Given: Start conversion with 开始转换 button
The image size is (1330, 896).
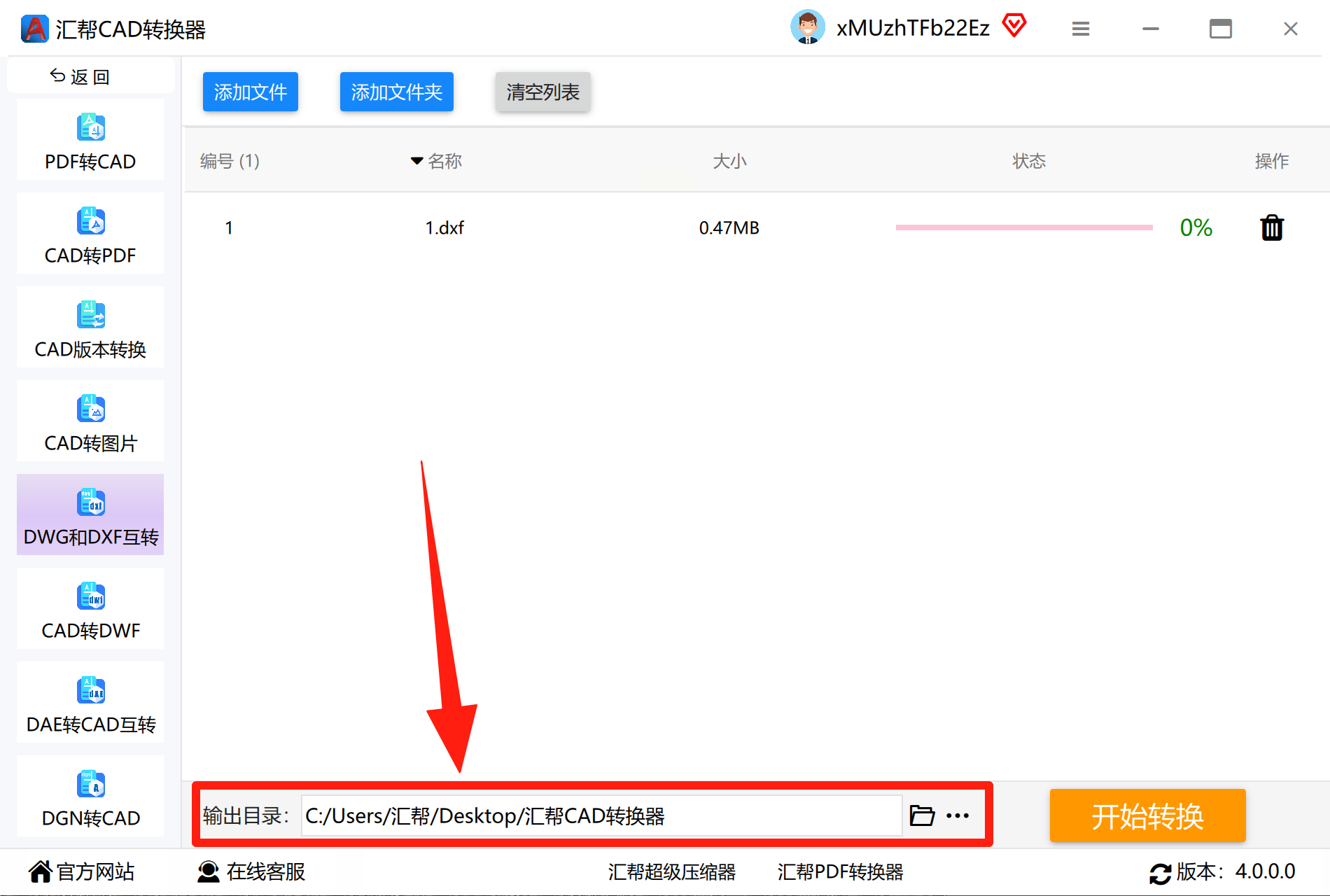Looking at the screenshot, I should tap(1147, 815).
